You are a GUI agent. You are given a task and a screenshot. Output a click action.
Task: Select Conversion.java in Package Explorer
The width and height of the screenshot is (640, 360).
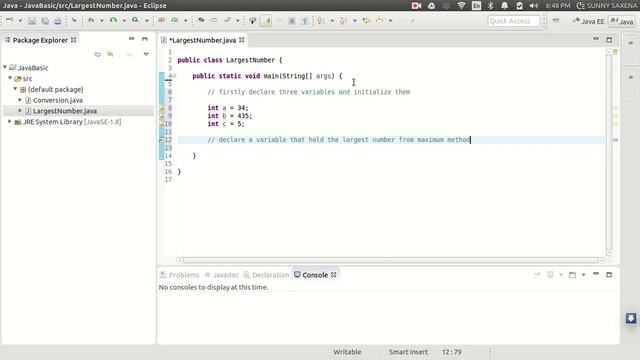pyautogui.click(x=58, y=100)
